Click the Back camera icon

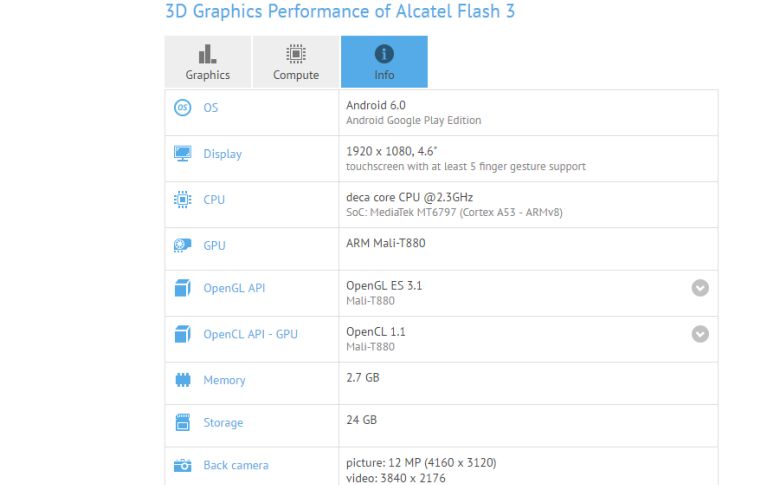[183, 466]
